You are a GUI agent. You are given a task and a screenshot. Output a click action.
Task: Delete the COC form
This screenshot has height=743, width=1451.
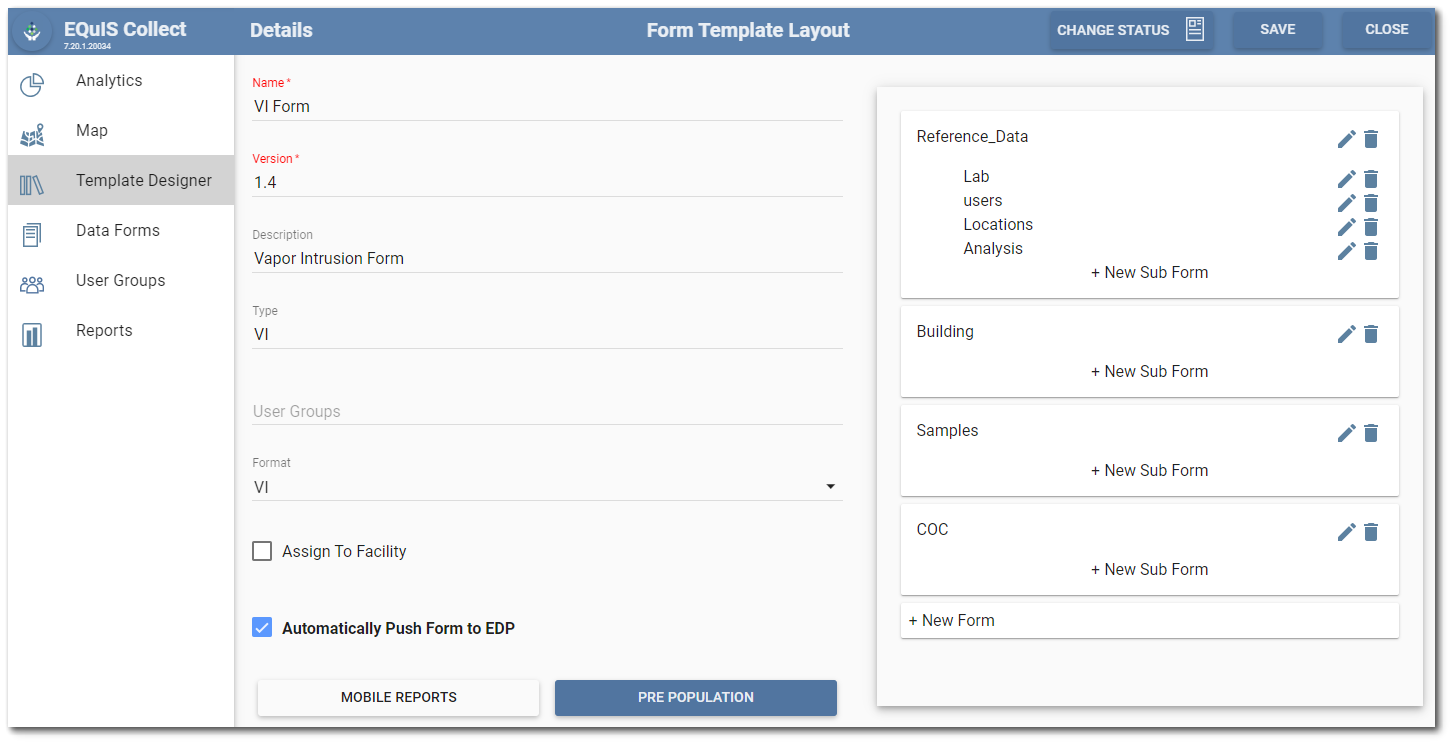point(1371,532)
